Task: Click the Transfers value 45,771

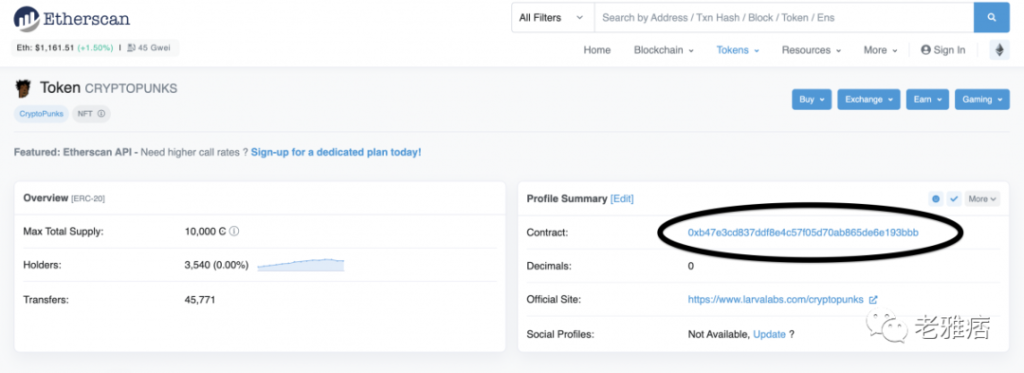Action: [x=200, y=300]
